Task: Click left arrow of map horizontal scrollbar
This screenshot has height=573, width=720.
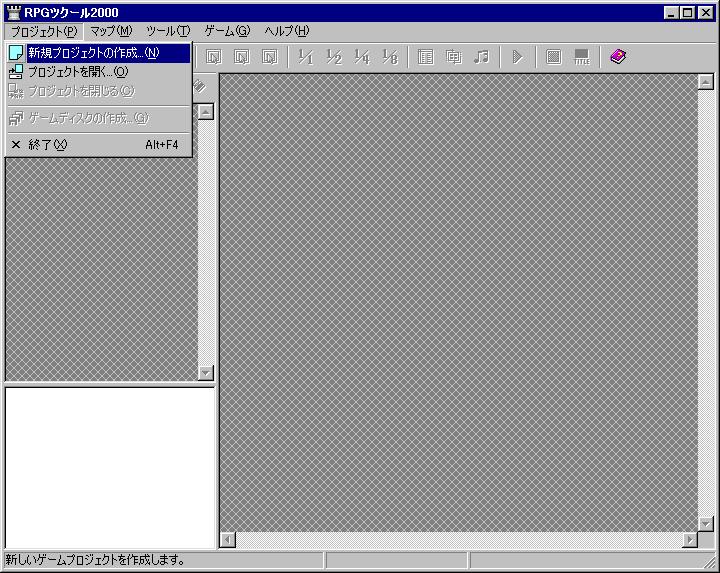Action: 228,539
